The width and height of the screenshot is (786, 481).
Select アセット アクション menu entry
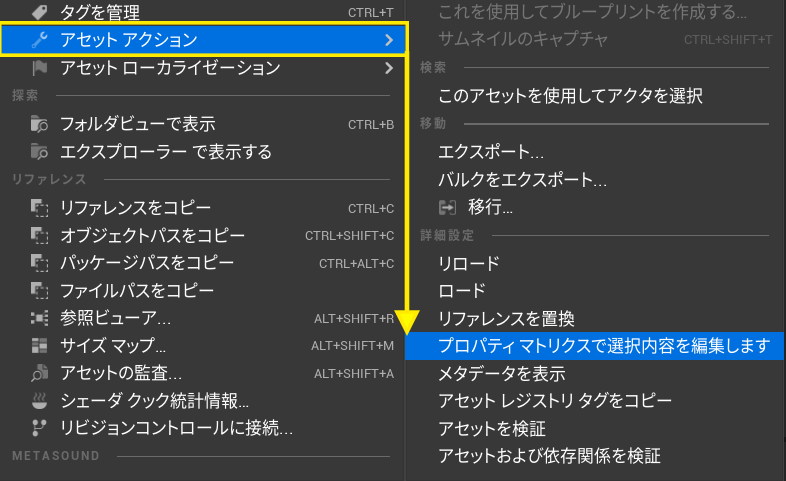(203, 40)
